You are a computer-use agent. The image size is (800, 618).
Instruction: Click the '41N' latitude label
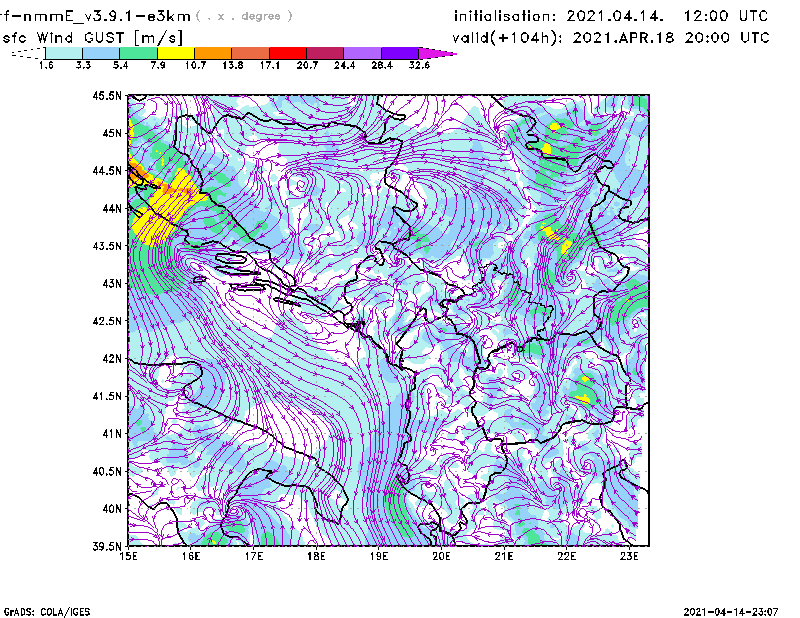[x=113, y=433]
